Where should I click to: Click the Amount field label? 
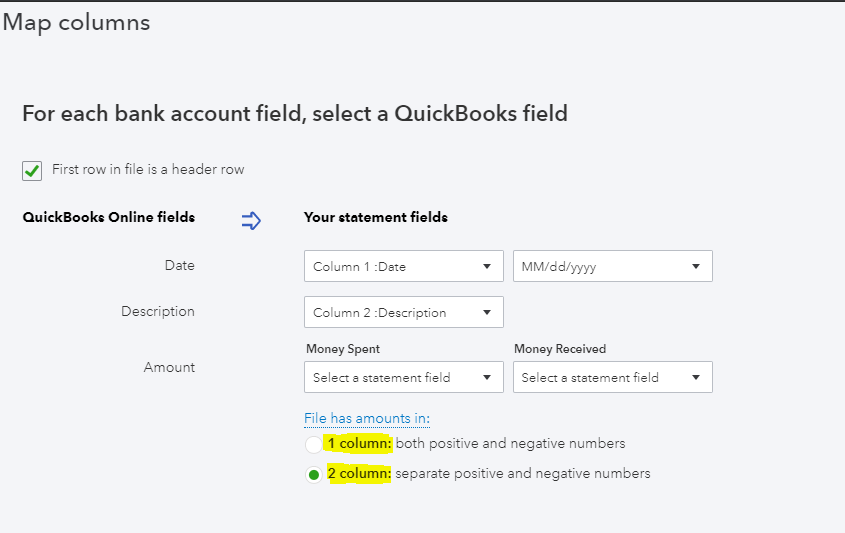pos(169,368)
